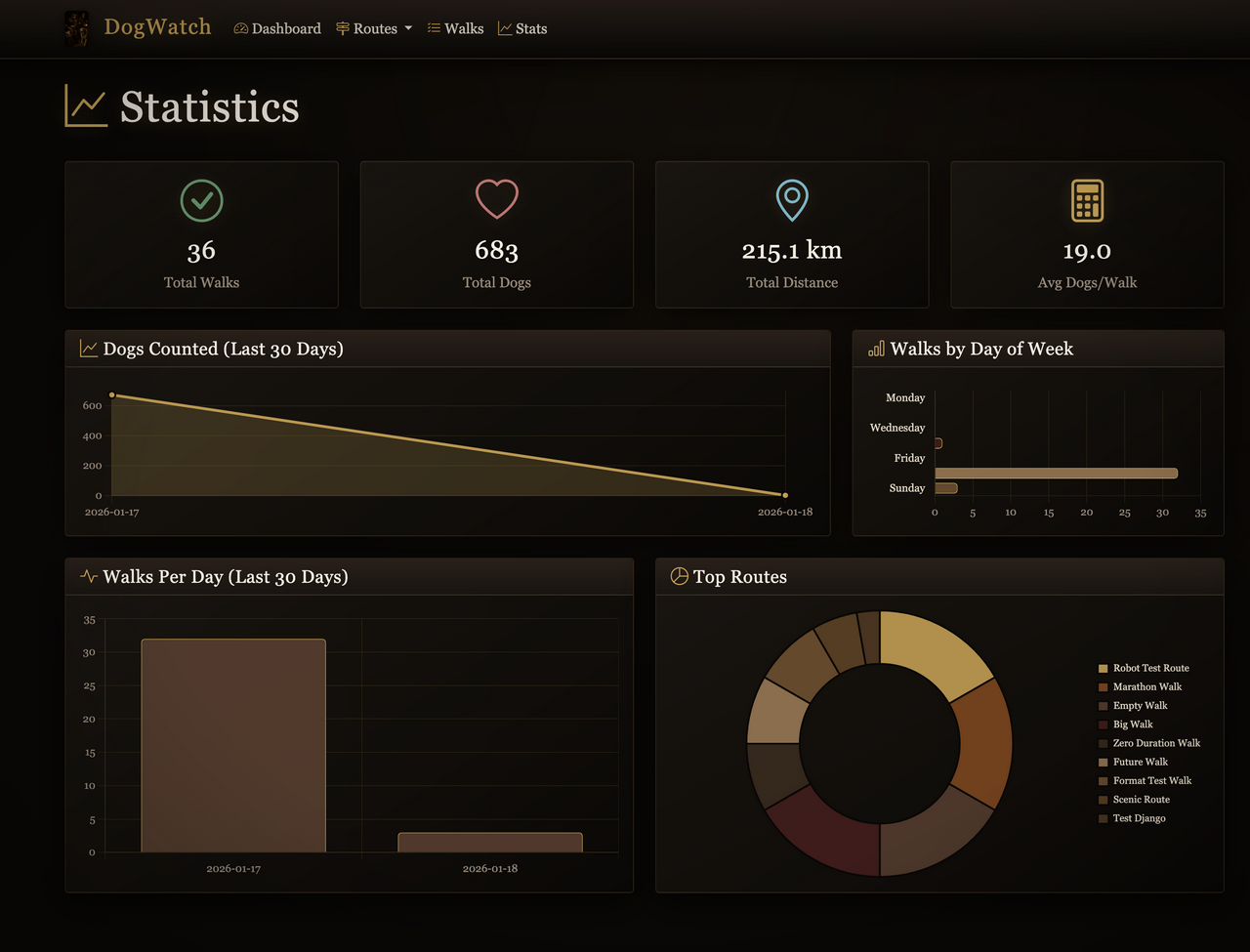Click the bar chart icon beside Walks by Day
The width and height of the screenshot is (1250, 952).
[876, 349]
